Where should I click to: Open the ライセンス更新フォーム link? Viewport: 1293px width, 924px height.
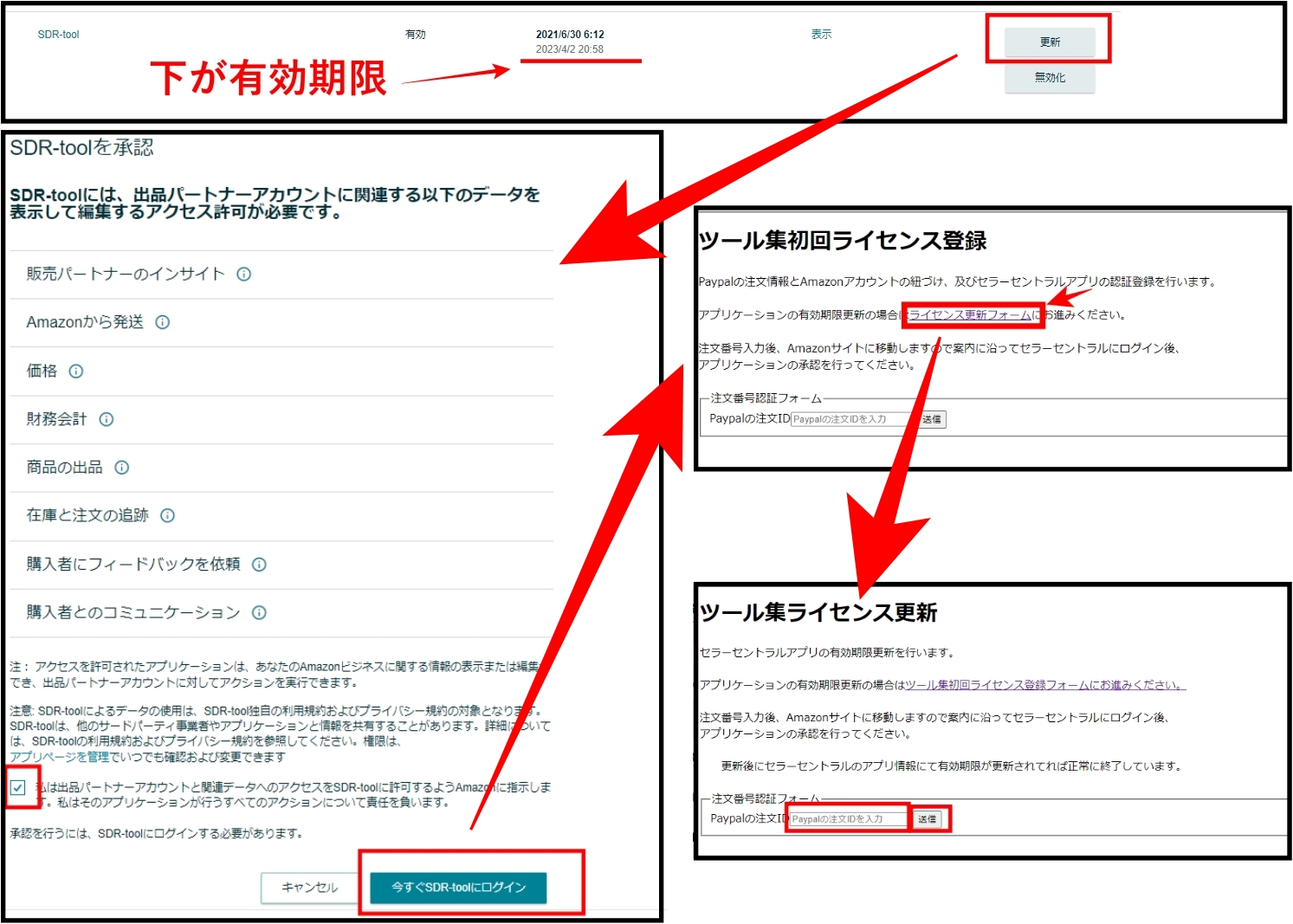coord(970,315)
